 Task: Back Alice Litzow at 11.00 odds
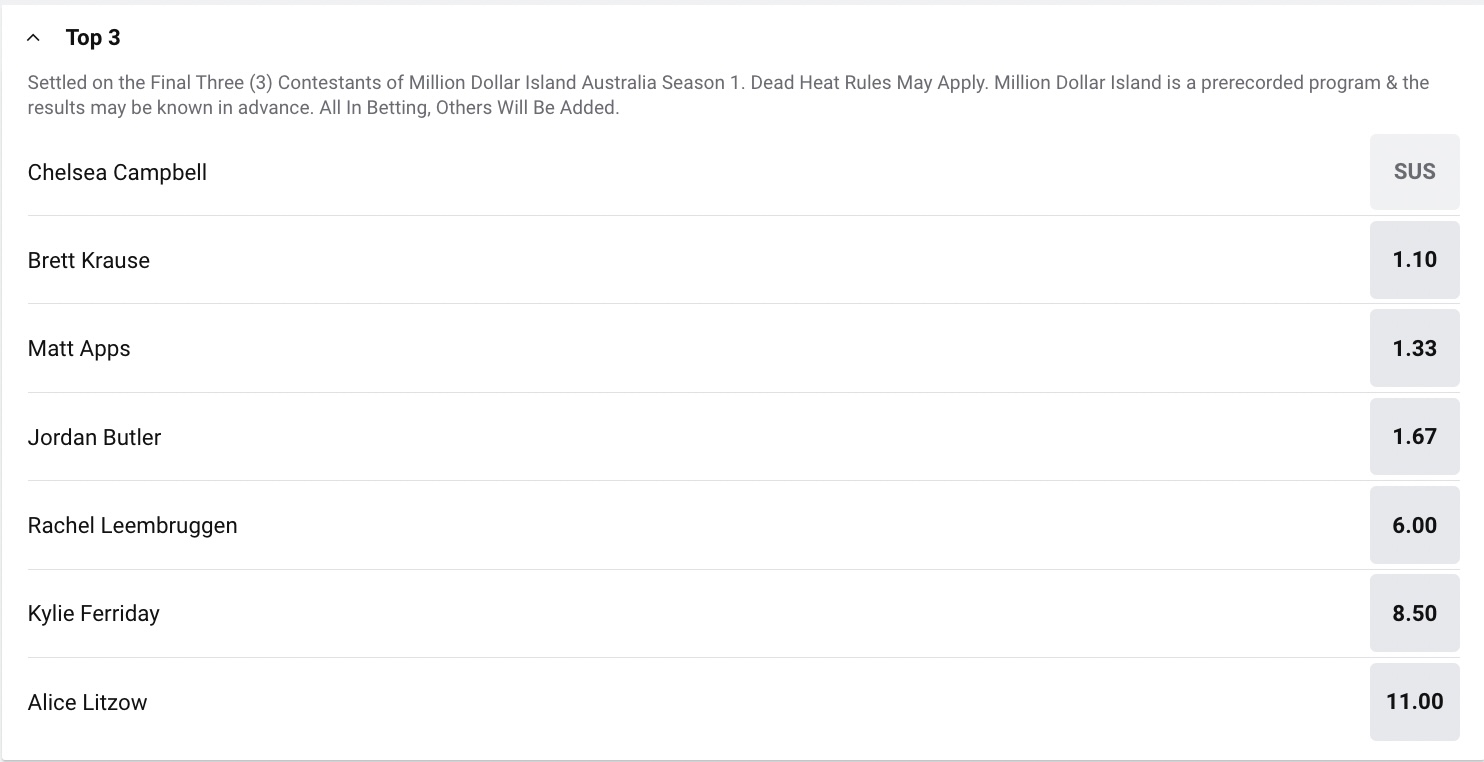1414,702
